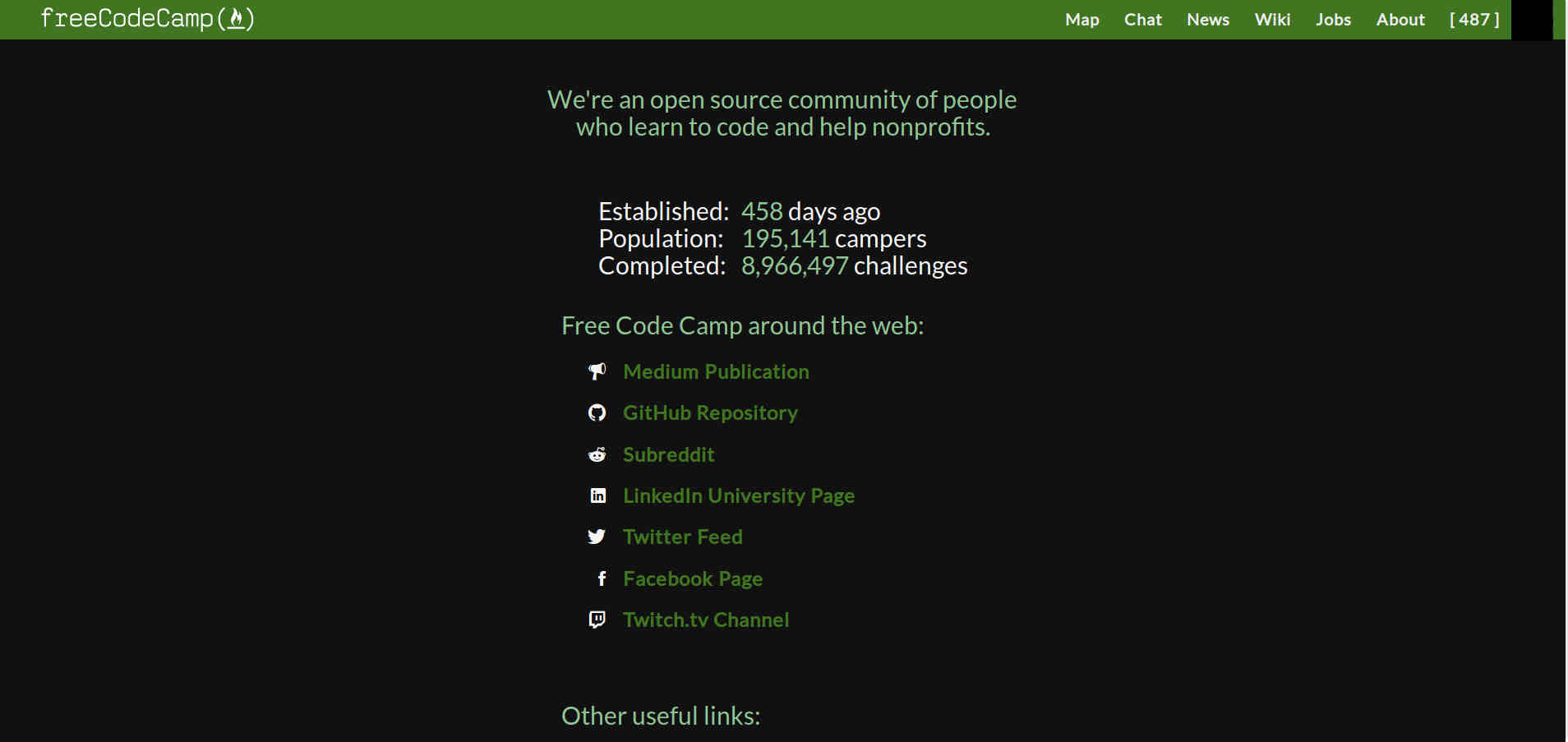Open the Subreddit link

(x=668, y=454)
